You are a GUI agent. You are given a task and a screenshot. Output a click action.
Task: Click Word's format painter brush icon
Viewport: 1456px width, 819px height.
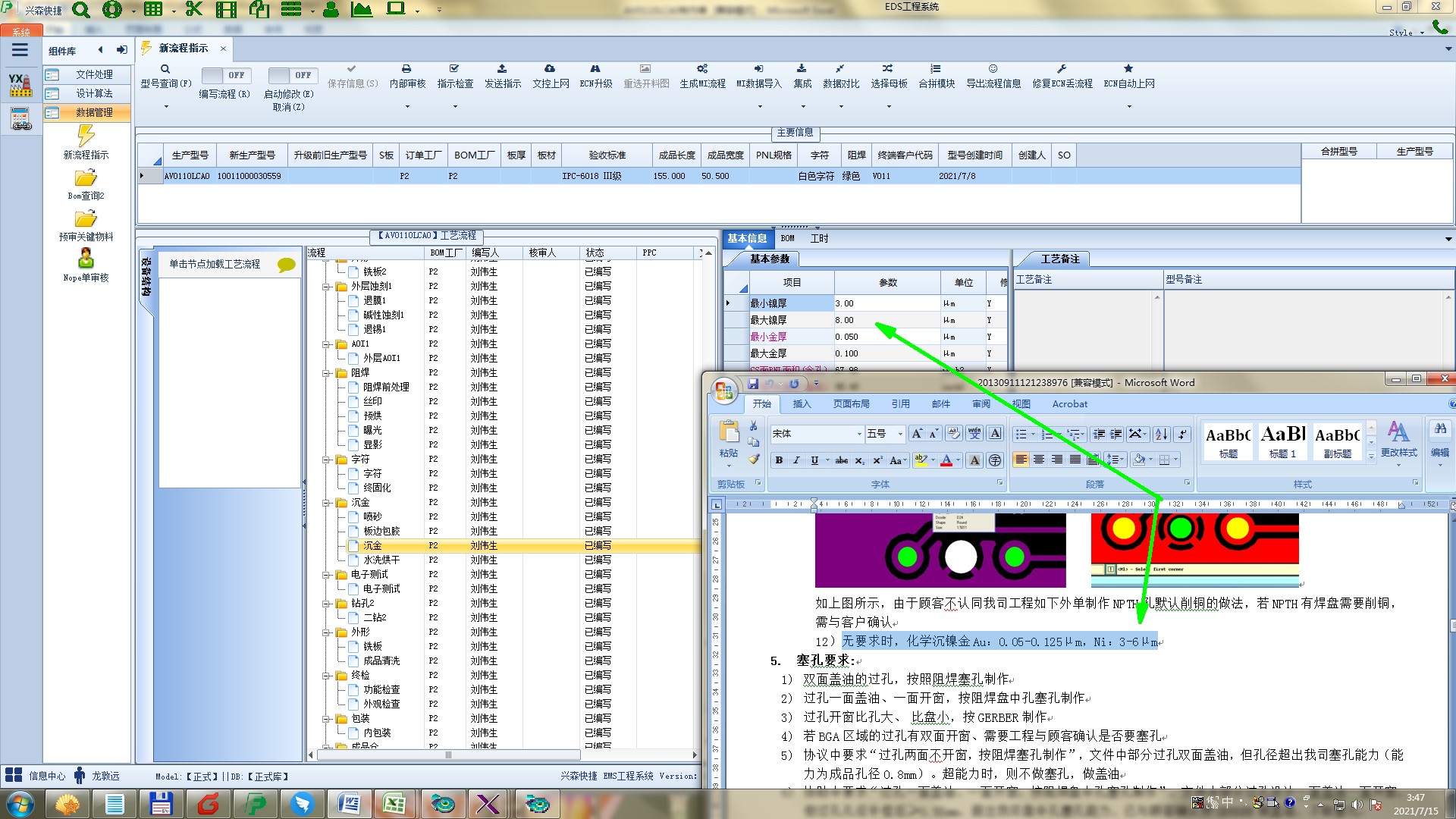point(754,459)
